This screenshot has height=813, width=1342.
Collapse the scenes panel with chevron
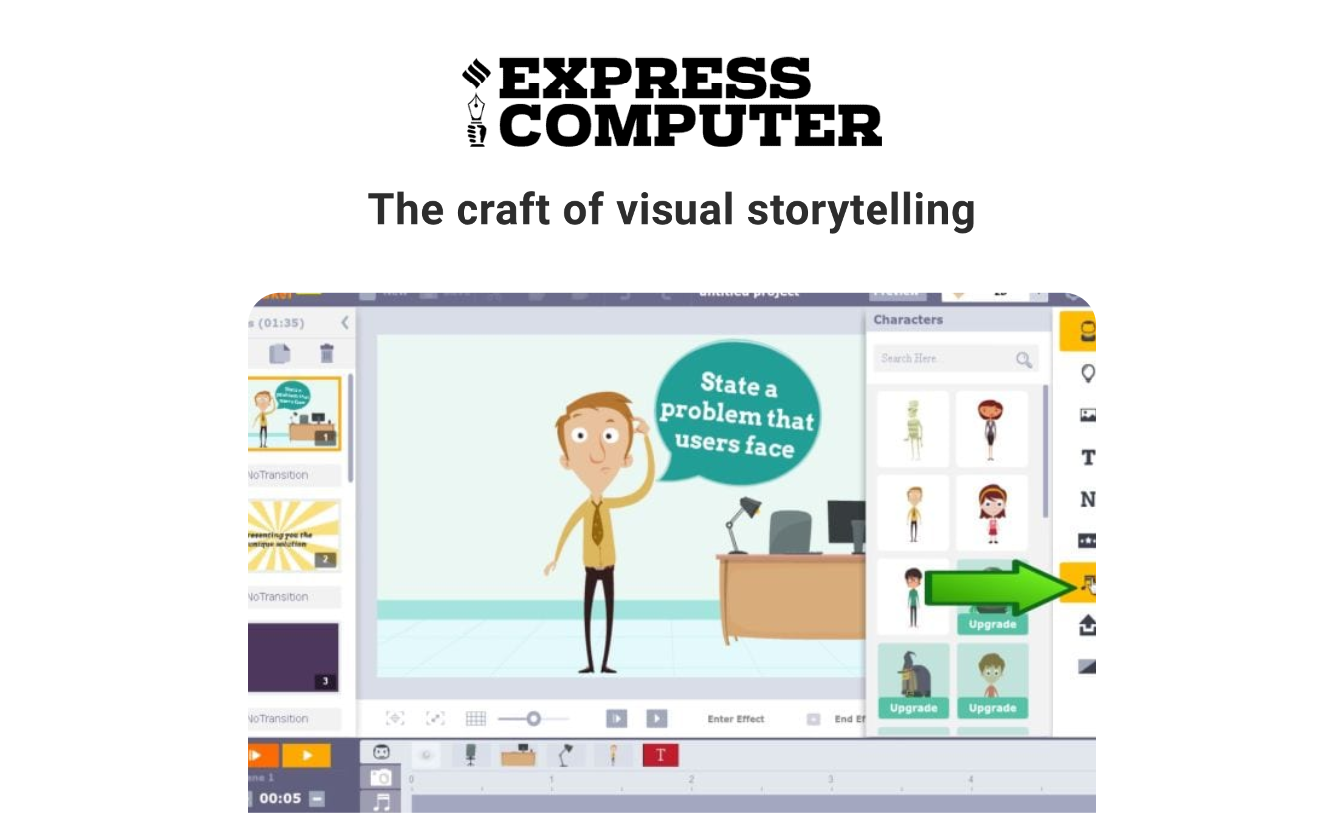tap(345, 322)
